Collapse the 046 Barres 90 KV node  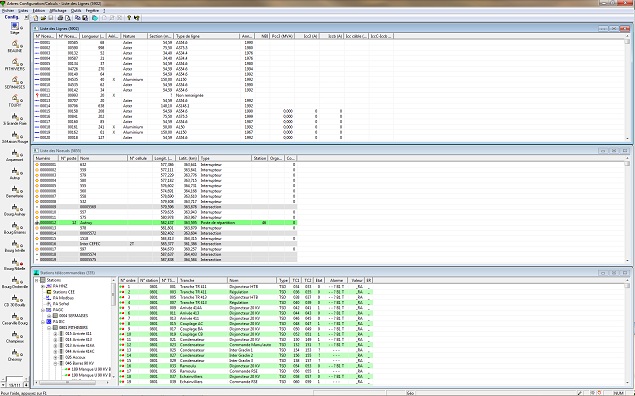pyautogui.click(x=55, y=364)
